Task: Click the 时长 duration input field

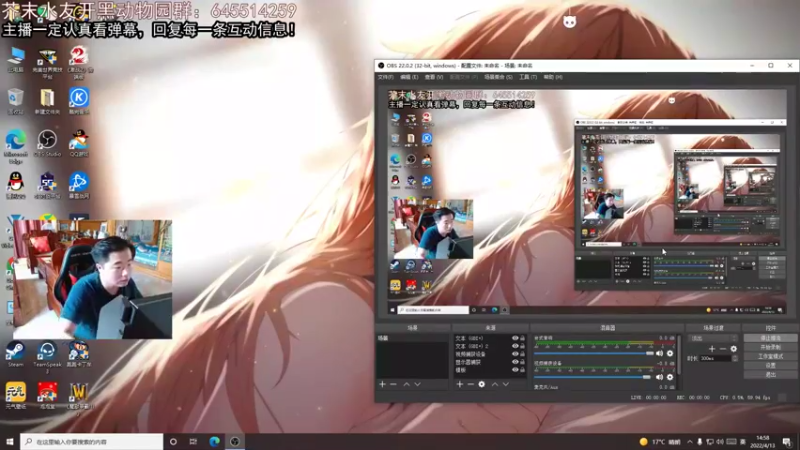Action: (x=715, y=358)
